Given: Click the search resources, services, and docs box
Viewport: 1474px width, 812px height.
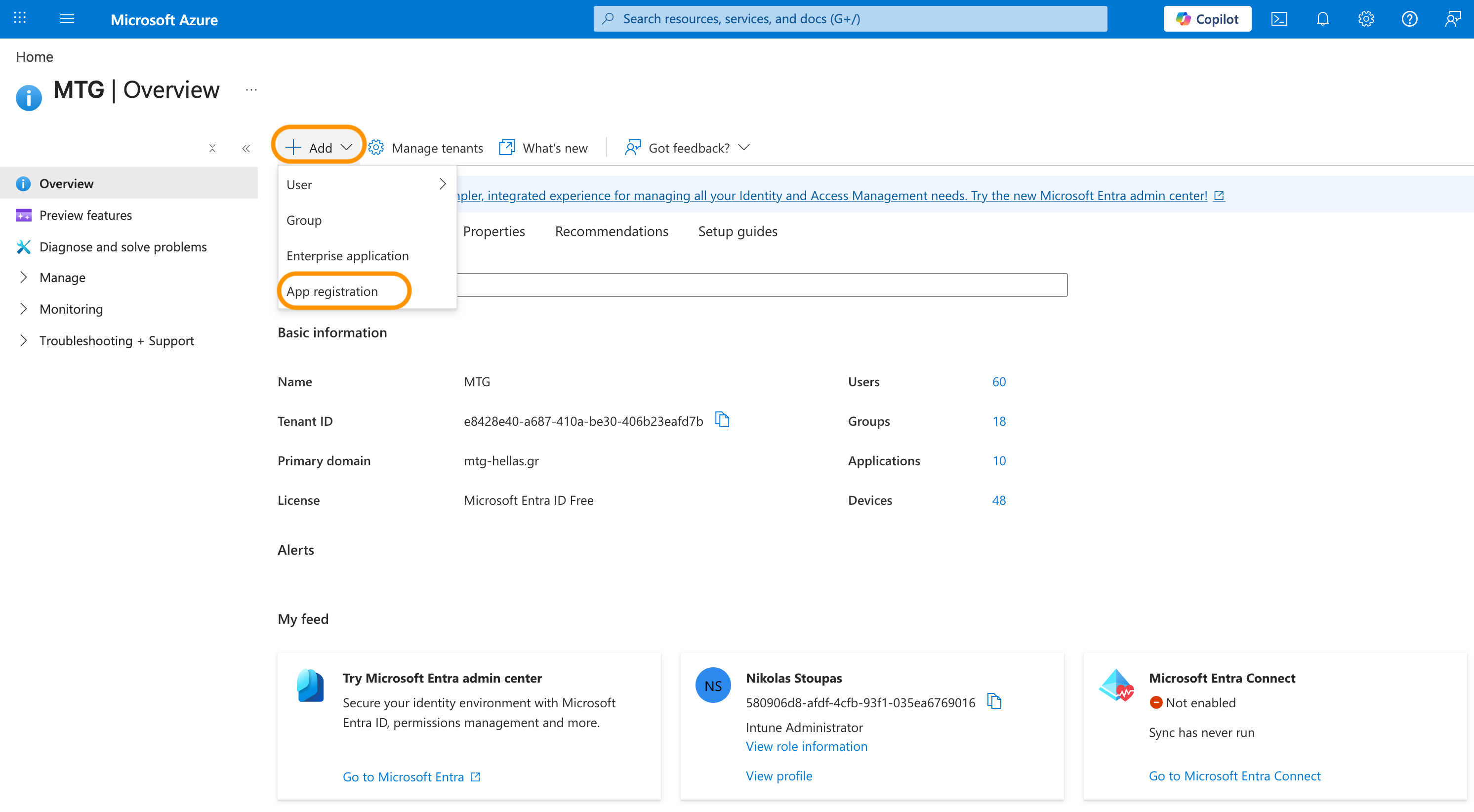Looking at the screenshot, I should [x=850, y=19].
